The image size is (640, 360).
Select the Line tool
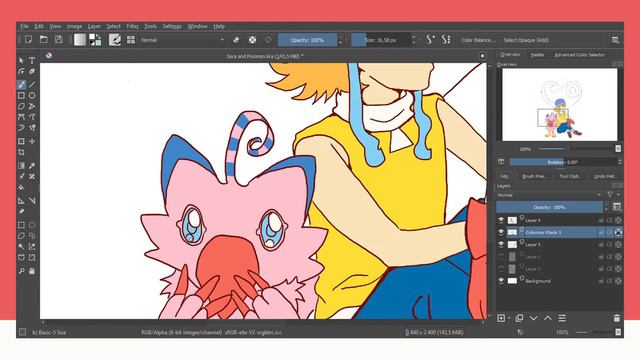point(32,84)
